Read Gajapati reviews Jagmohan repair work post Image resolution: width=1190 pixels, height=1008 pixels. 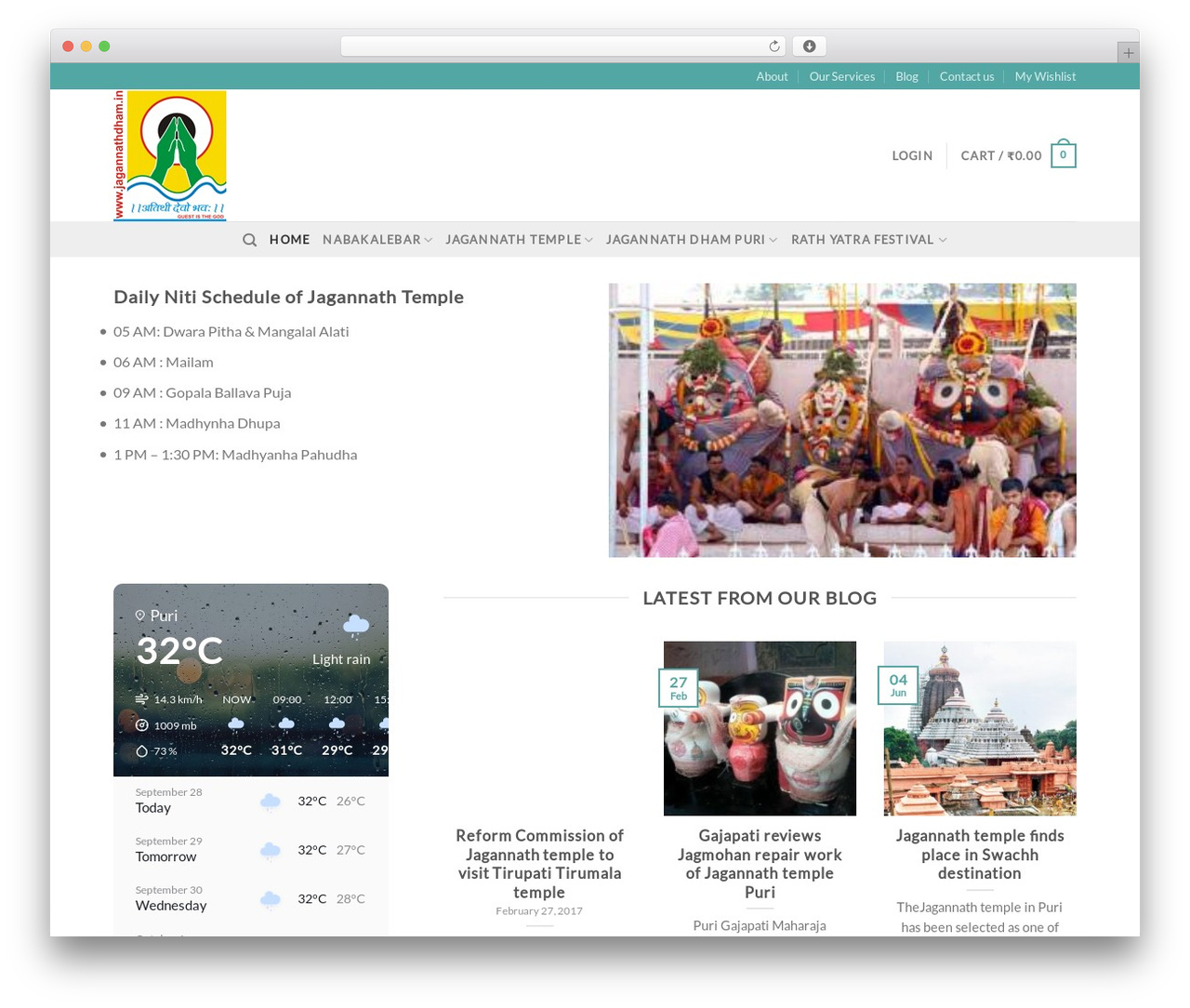(x=760, y=864)
